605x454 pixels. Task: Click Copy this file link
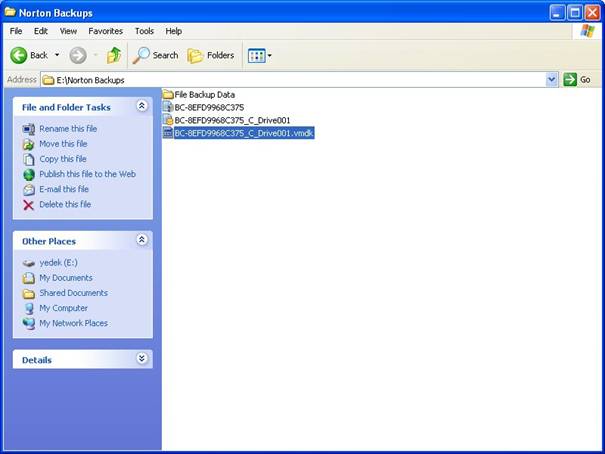click(x=63, y=159)
